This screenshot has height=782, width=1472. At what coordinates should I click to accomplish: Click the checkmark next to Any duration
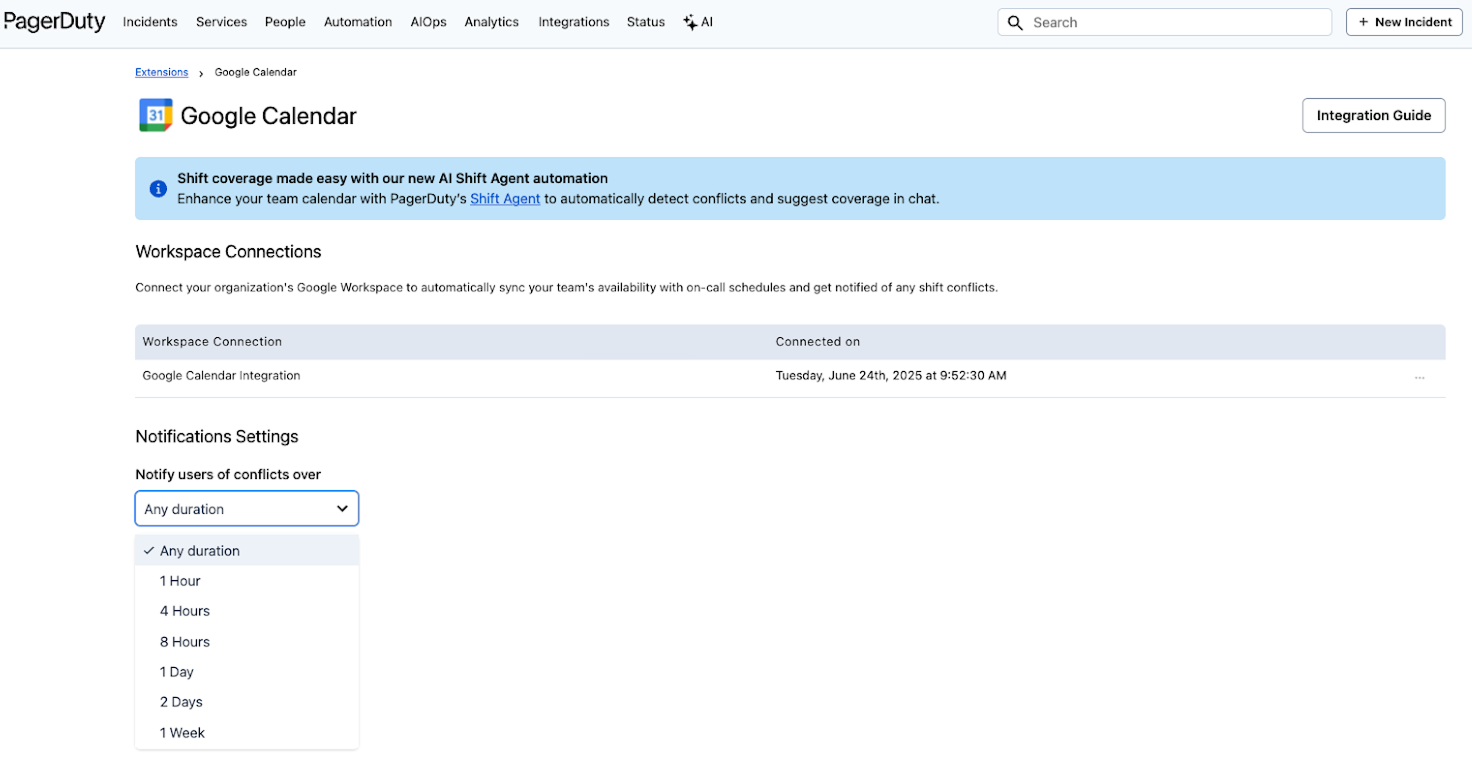pos(148,550)
